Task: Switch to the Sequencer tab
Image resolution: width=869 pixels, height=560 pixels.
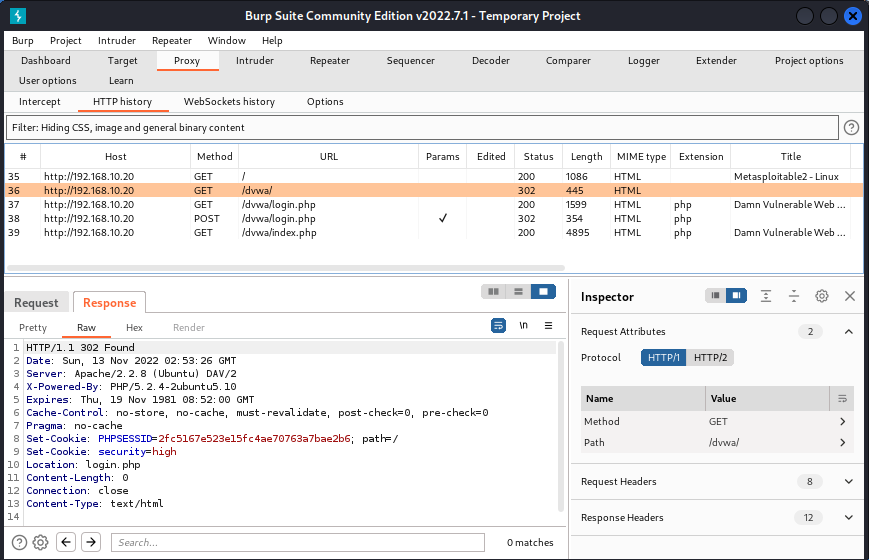Action: point(411,60)
